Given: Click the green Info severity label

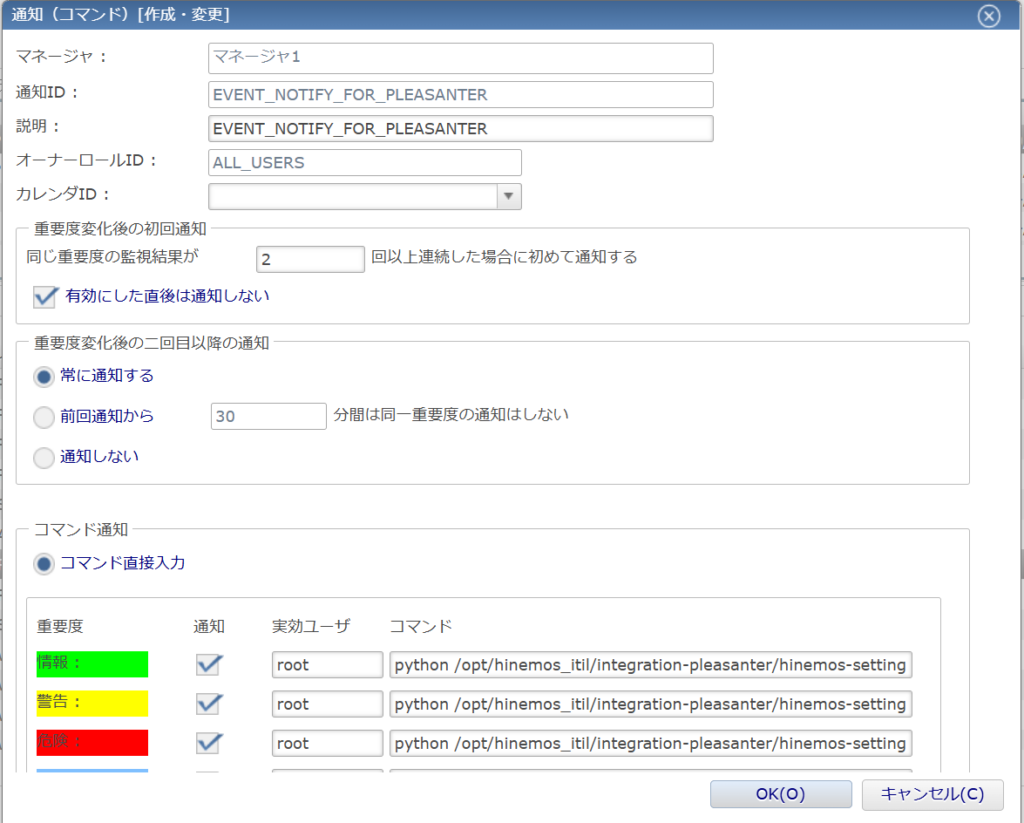Looking at the screenshot, I should pyautogui.click(x=92, y=664).
